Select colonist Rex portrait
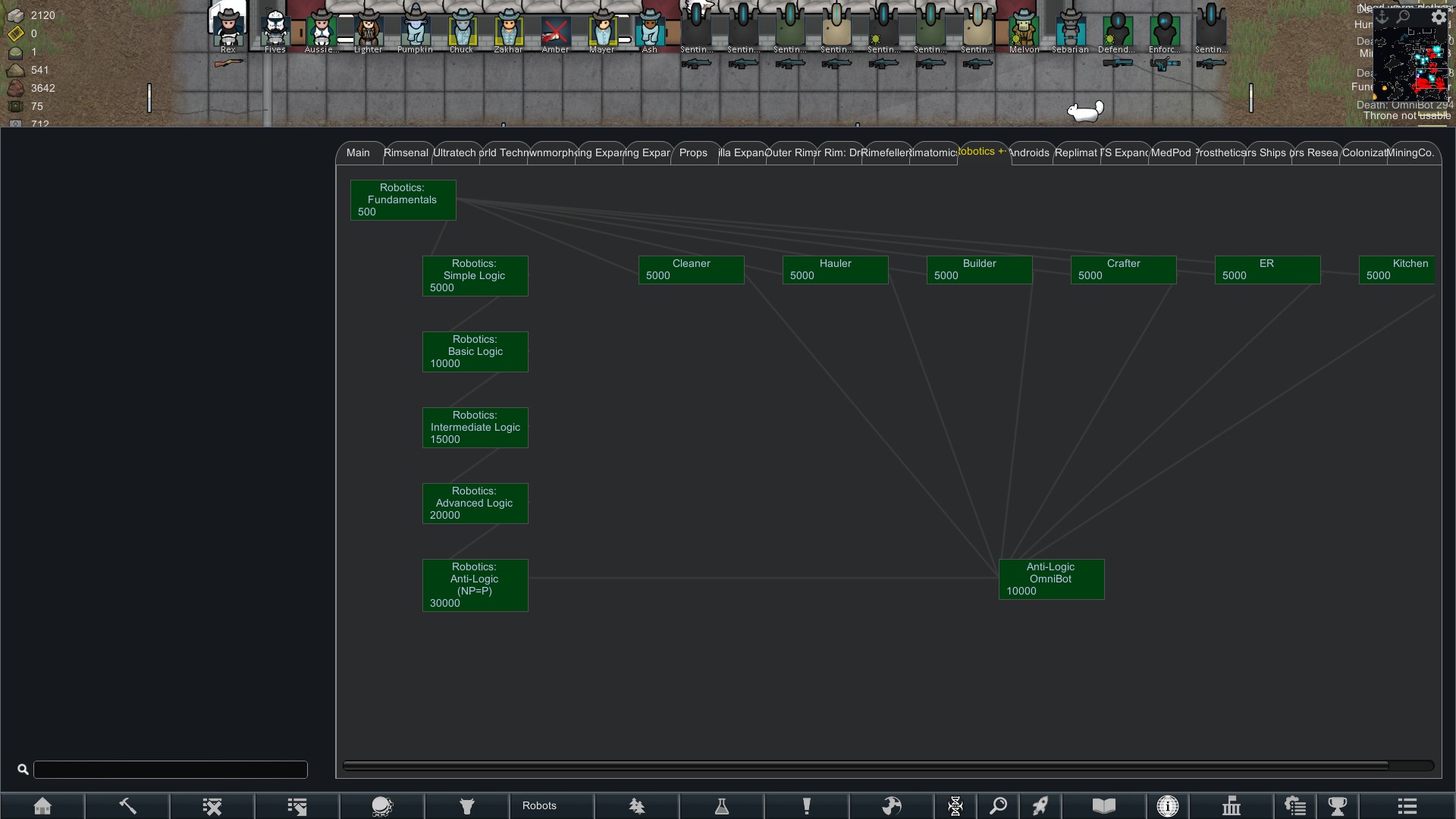 [x=227, y=29]
